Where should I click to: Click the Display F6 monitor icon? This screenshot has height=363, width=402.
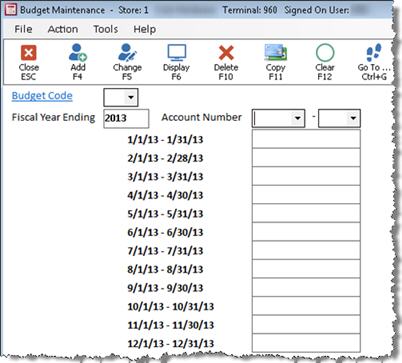pos(176,53)
